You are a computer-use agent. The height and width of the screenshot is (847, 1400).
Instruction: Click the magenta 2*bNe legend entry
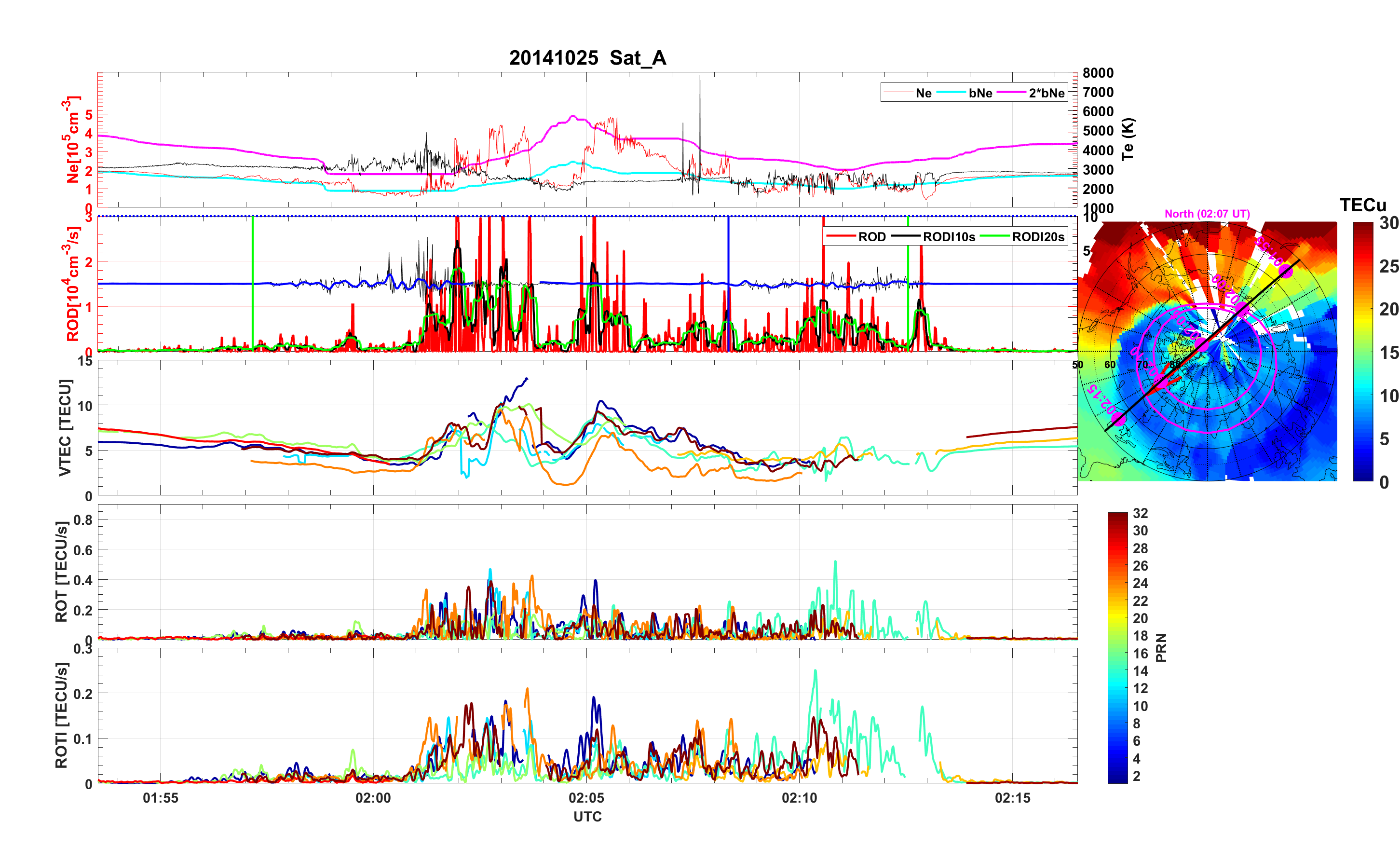pyautogui.click(x=1046, y=93)
